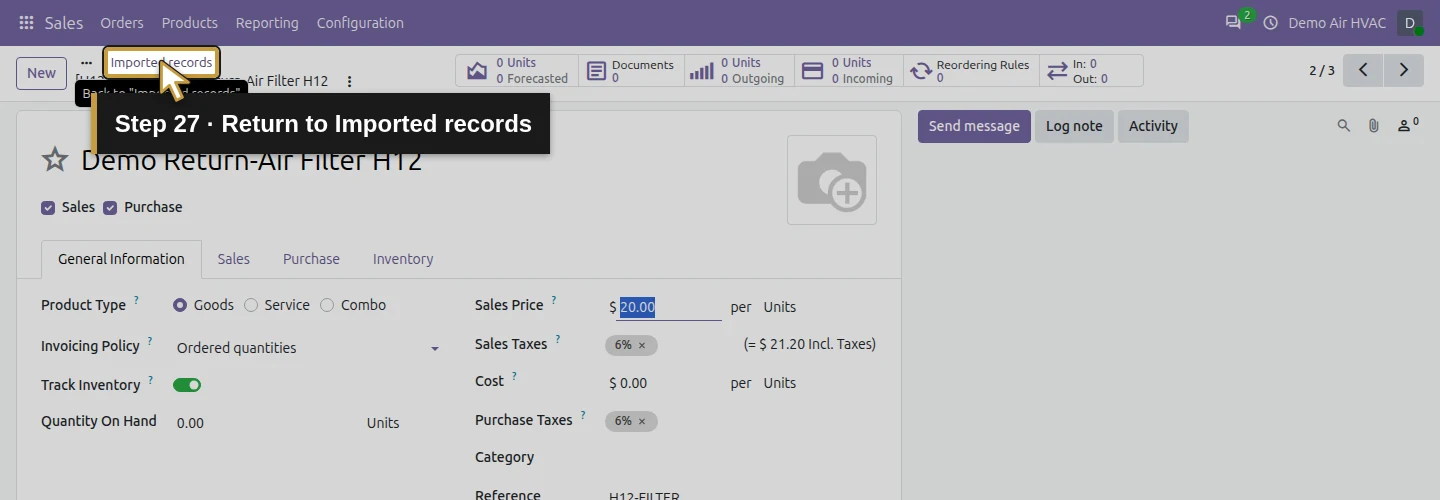Show help for Product Type
This screenshot has height=500, width=1440.
[x=136, y=300]
